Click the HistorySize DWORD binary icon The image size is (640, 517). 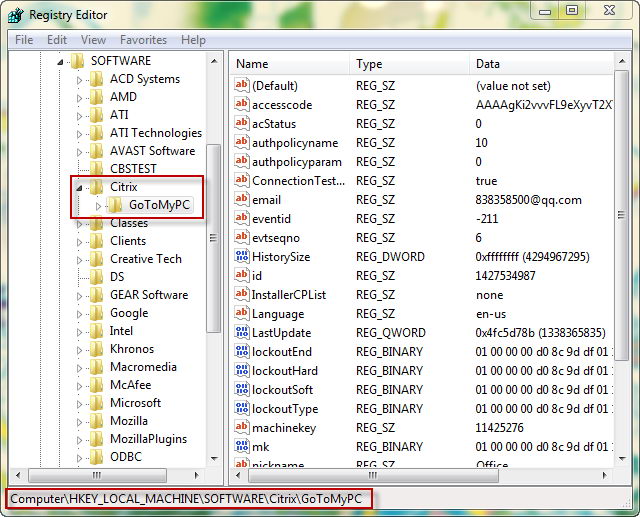(x=242, y=256)
